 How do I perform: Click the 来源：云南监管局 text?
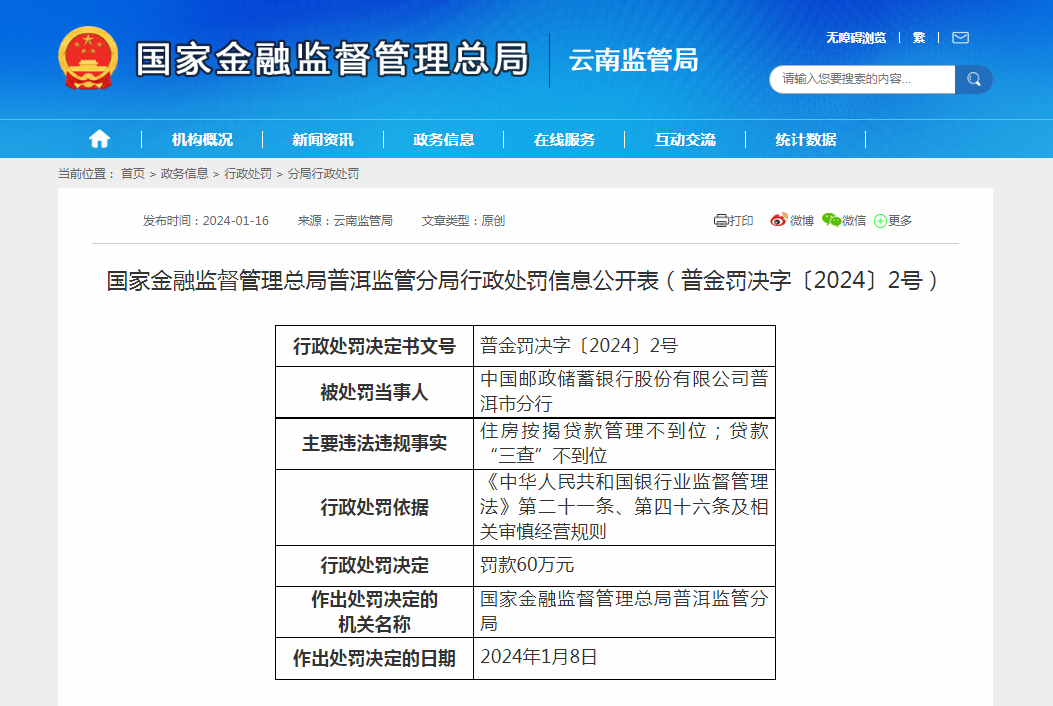pos(345,220)
